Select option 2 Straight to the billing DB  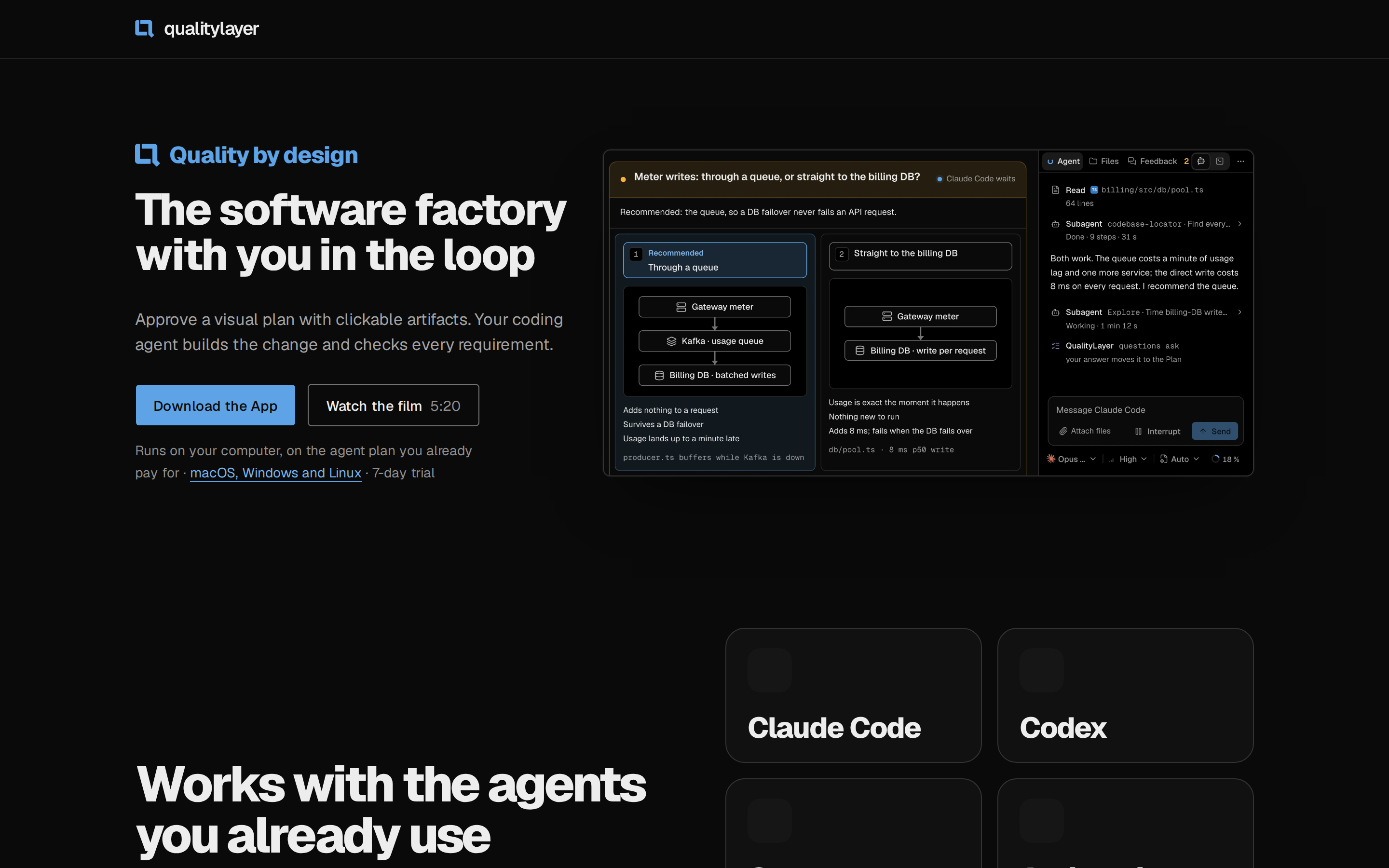click(920, 256)
